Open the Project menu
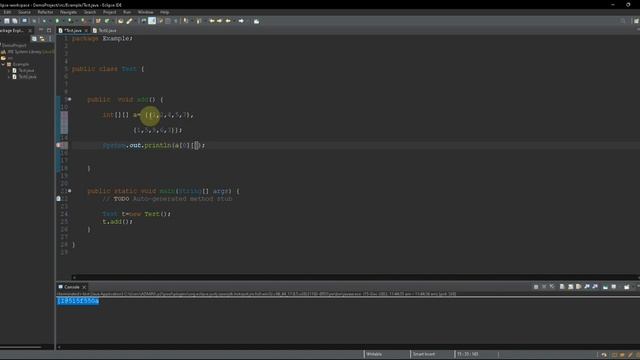Screen dimensions: 640x360 click(x=109, y=12)
